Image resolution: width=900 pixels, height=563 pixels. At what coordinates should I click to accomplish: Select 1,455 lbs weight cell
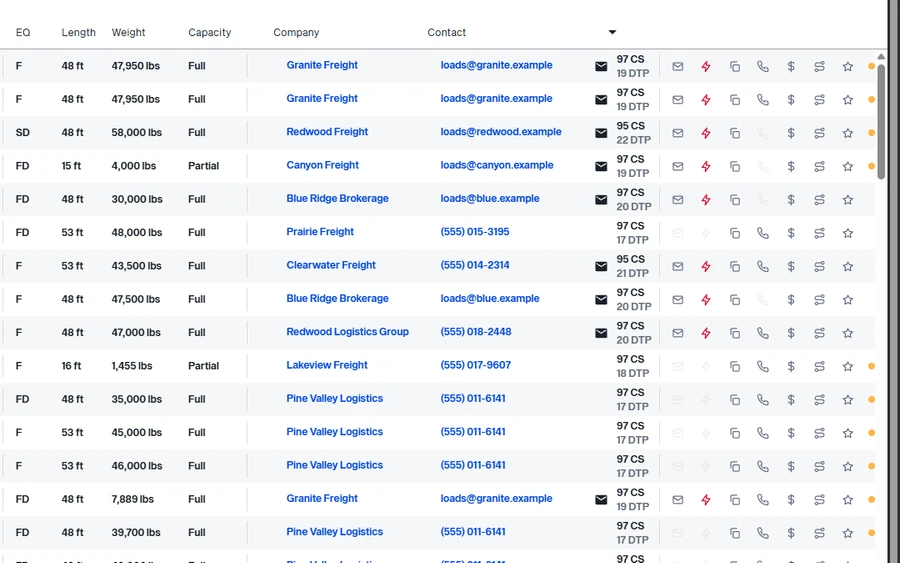click(x=132, y=366)
